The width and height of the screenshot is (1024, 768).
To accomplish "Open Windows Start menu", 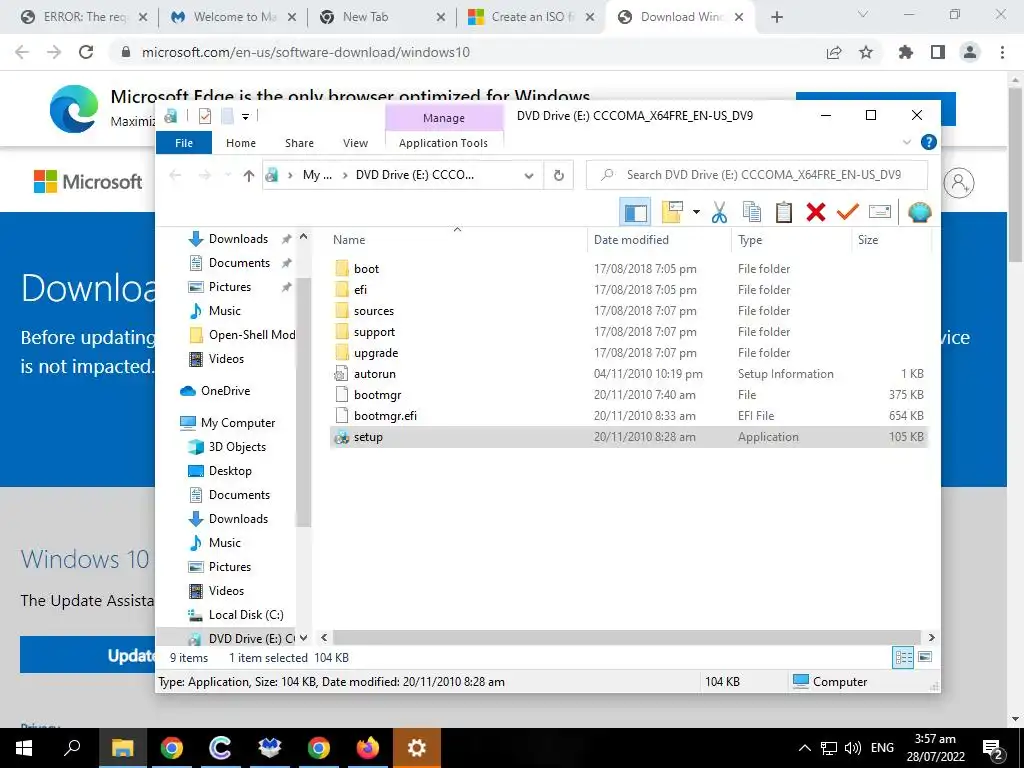I will point(24,748).
